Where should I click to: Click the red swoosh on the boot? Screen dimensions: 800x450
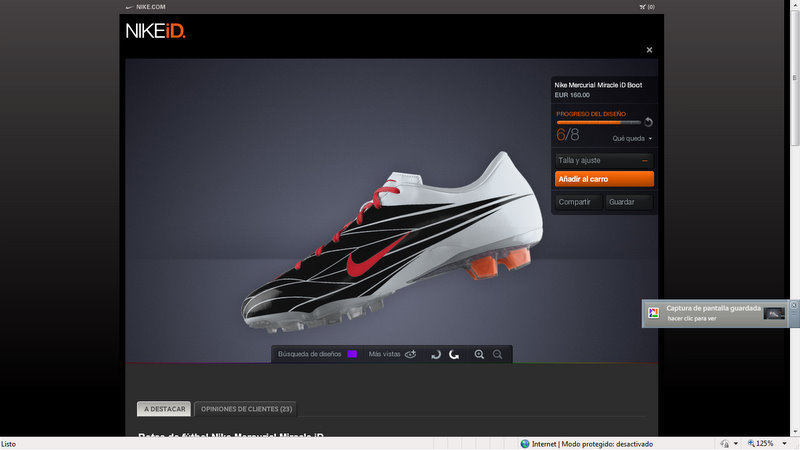375,258
